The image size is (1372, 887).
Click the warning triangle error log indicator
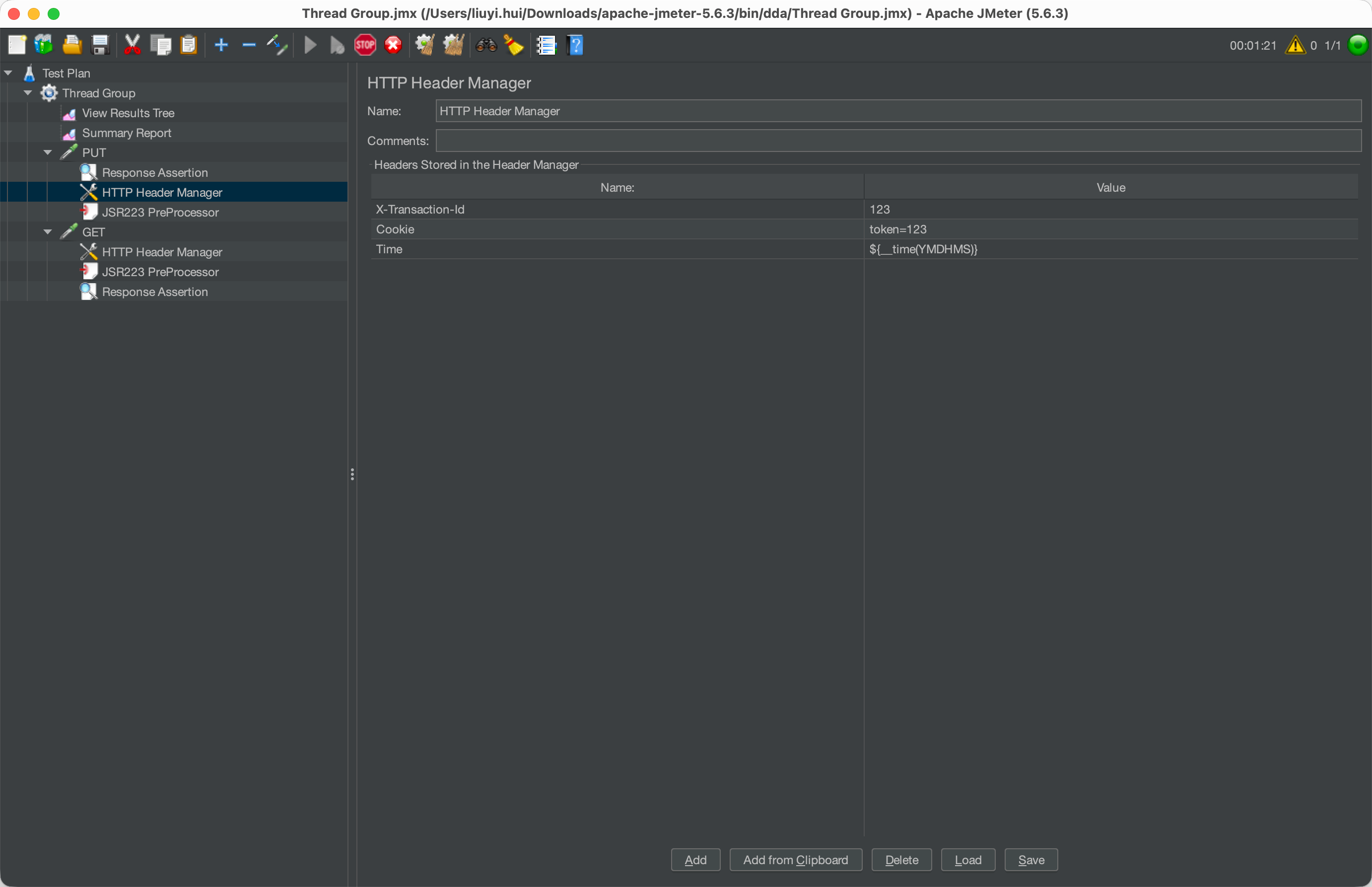1295,45
